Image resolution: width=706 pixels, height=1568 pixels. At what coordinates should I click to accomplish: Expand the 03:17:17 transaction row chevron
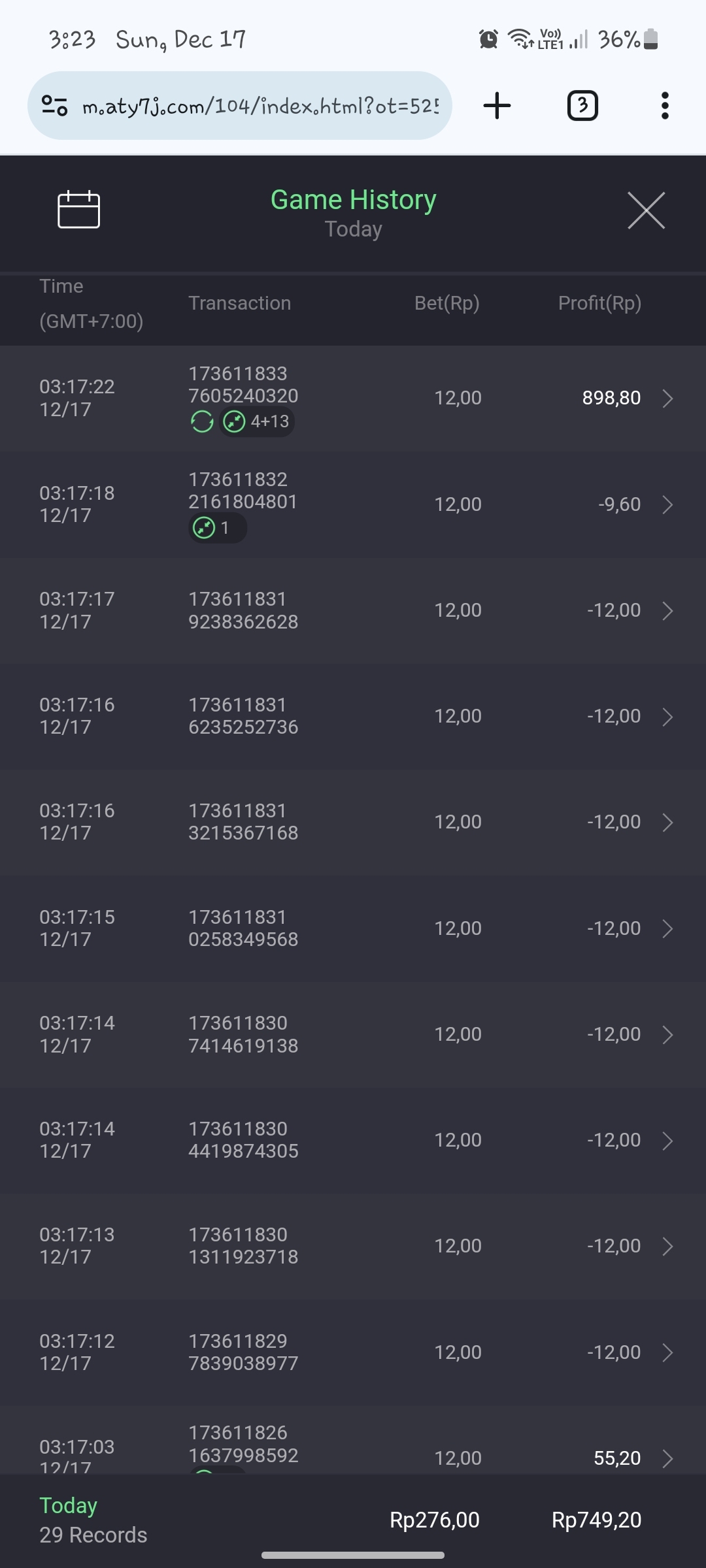point(667,611)
